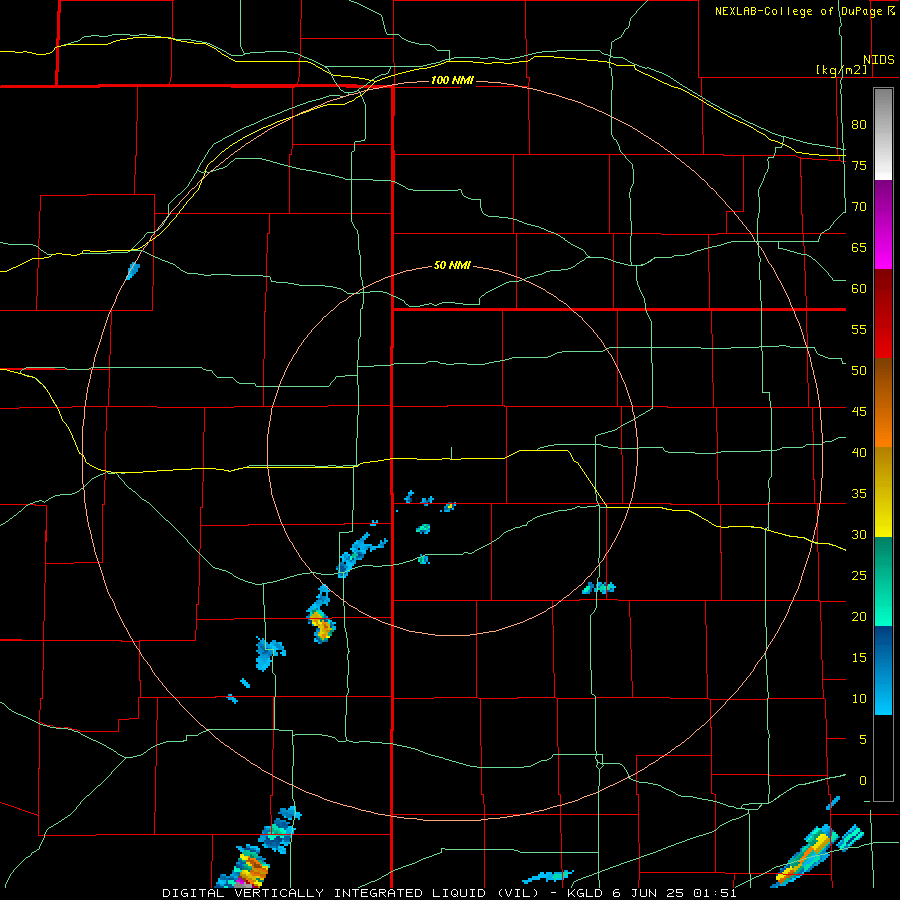Viewport: 900px width, 900px height.
Task: Pick the purple-magenta segment of color bar
Action: point(883,225)
